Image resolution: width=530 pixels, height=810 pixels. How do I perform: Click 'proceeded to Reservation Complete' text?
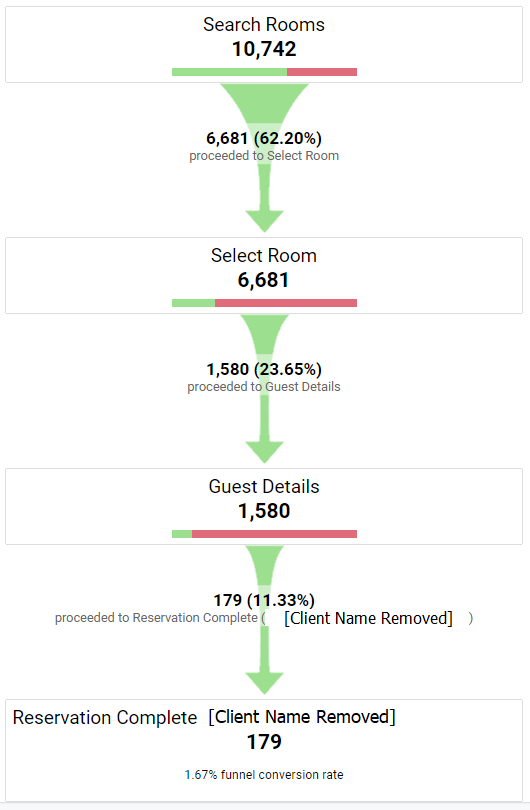(156, 618)
